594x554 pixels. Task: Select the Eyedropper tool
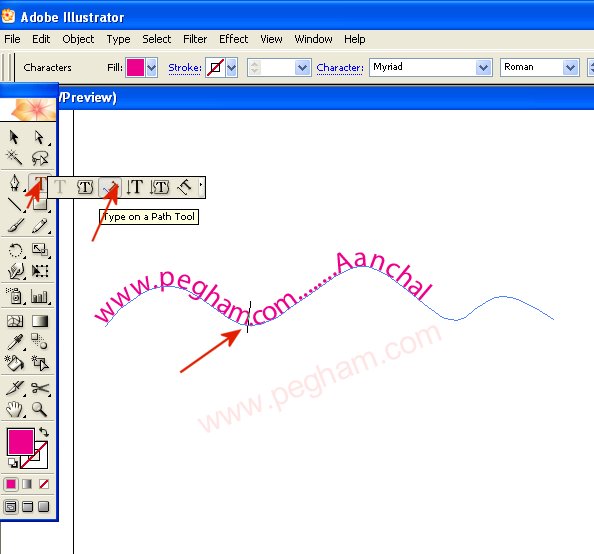(x=14, y=342)
